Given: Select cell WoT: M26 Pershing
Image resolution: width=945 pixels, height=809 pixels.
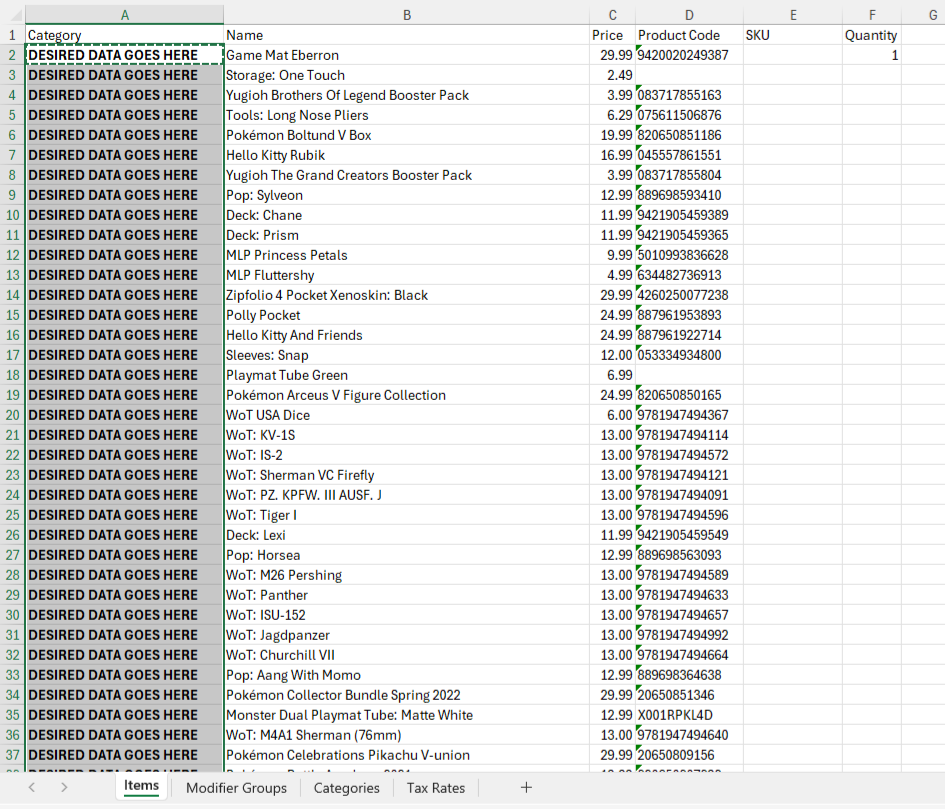Looking at the screenshot, I should 407,575.
